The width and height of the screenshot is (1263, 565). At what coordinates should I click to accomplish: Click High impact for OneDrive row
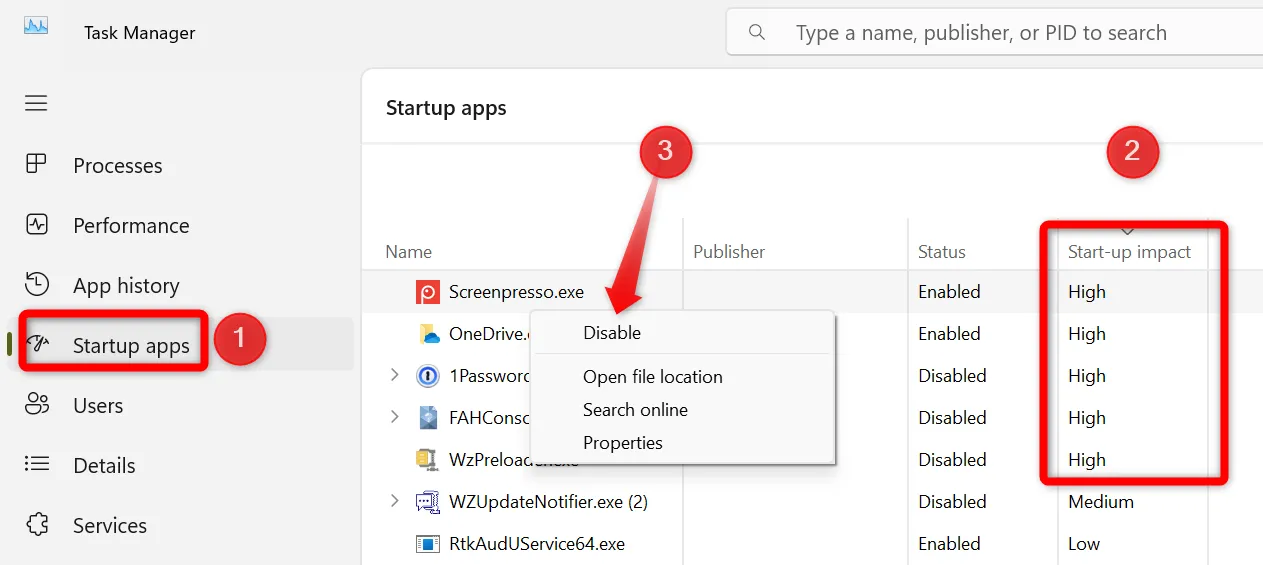click(1087, 334)
